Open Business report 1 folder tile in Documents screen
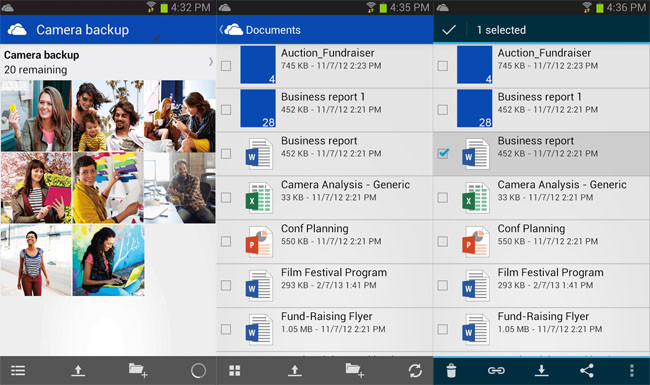The height and width of the screenshot is (385, 650). 258,109
